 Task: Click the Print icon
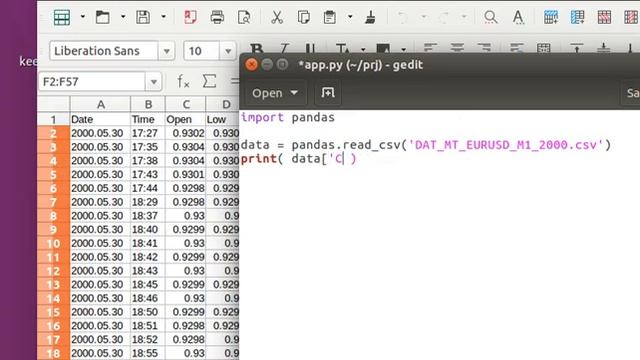(217, 18)
